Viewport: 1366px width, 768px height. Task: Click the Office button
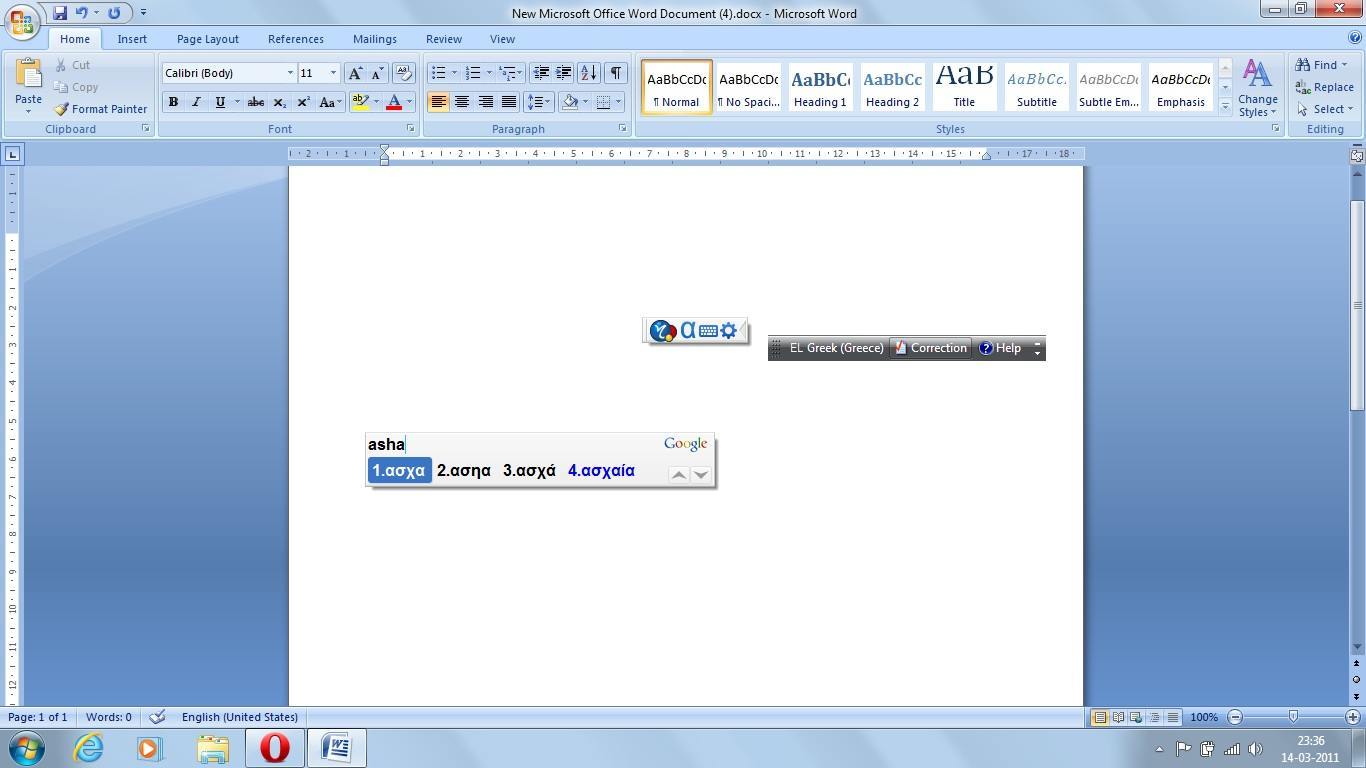point(21,19)
